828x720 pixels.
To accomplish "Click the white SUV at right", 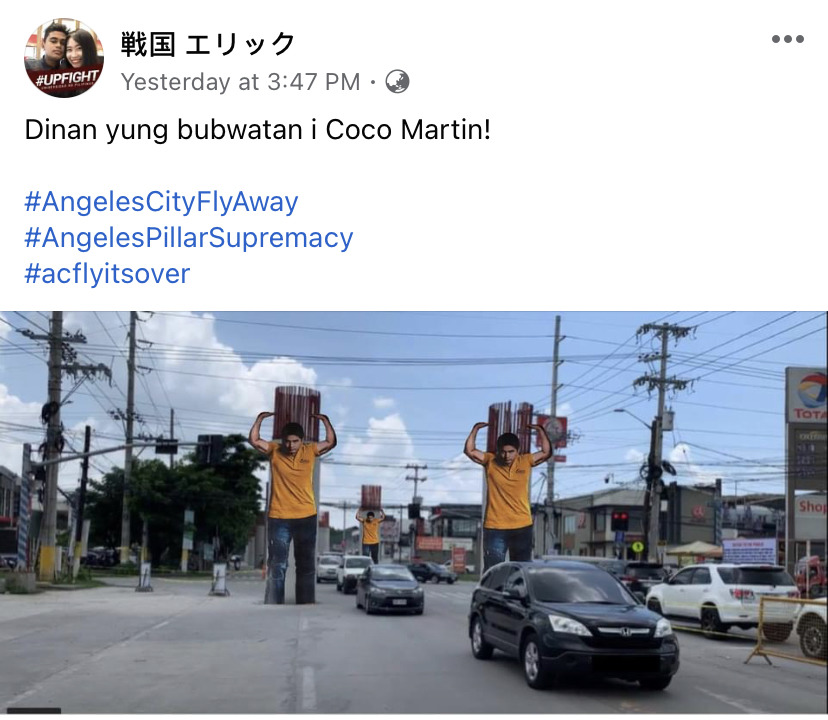I will (723, 597).
